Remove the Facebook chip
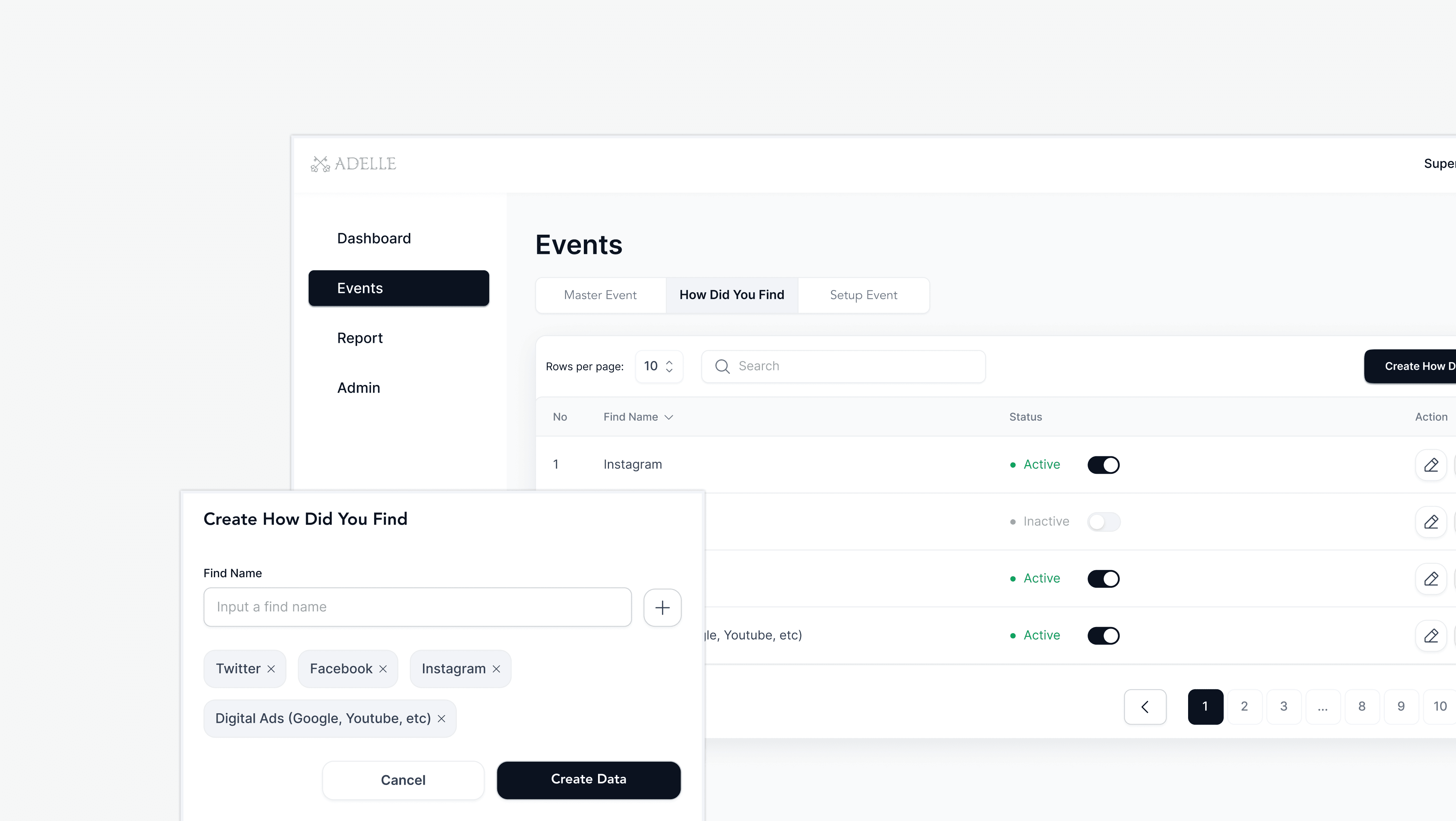 383,669
